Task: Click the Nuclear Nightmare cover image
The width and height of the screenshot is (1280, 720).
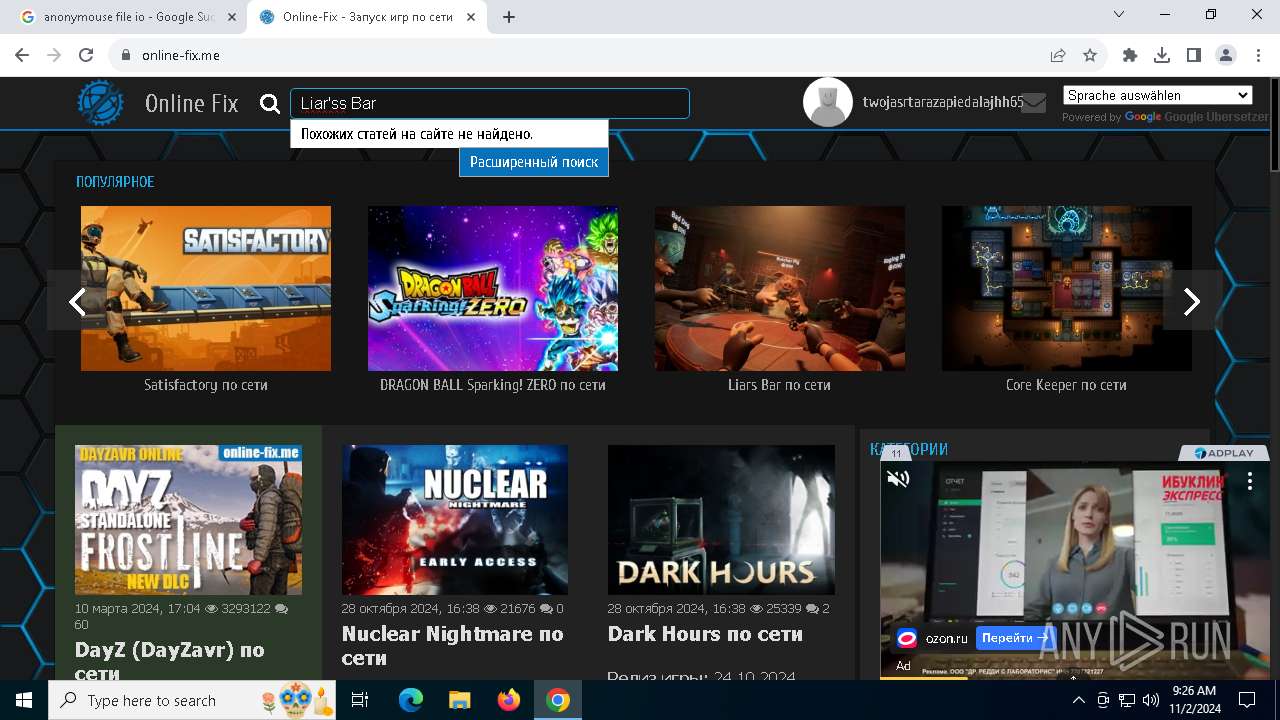Action: click(x=455, y=520)
